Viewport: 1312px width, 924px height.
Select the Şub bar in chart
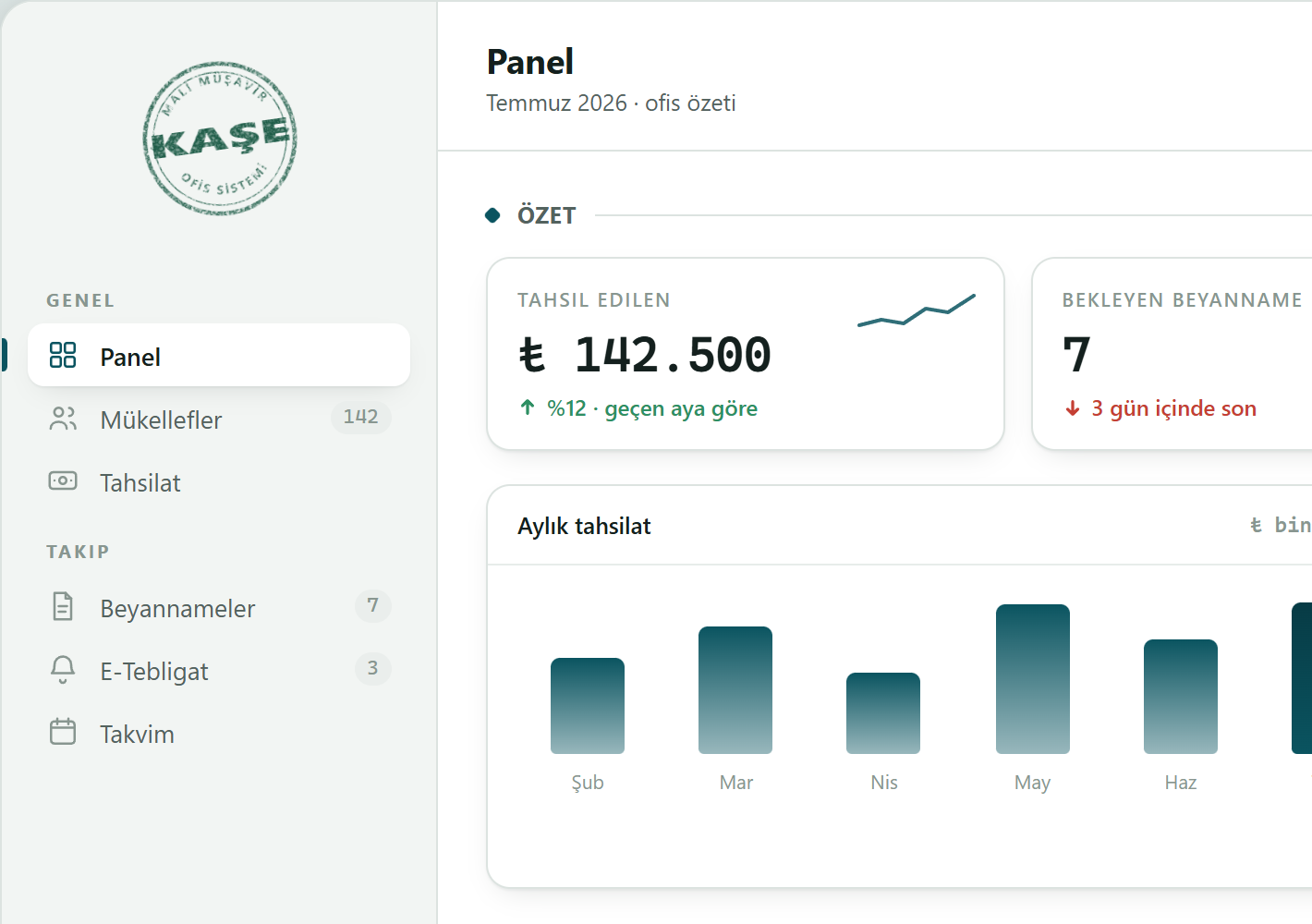click(x=588, y=706)
